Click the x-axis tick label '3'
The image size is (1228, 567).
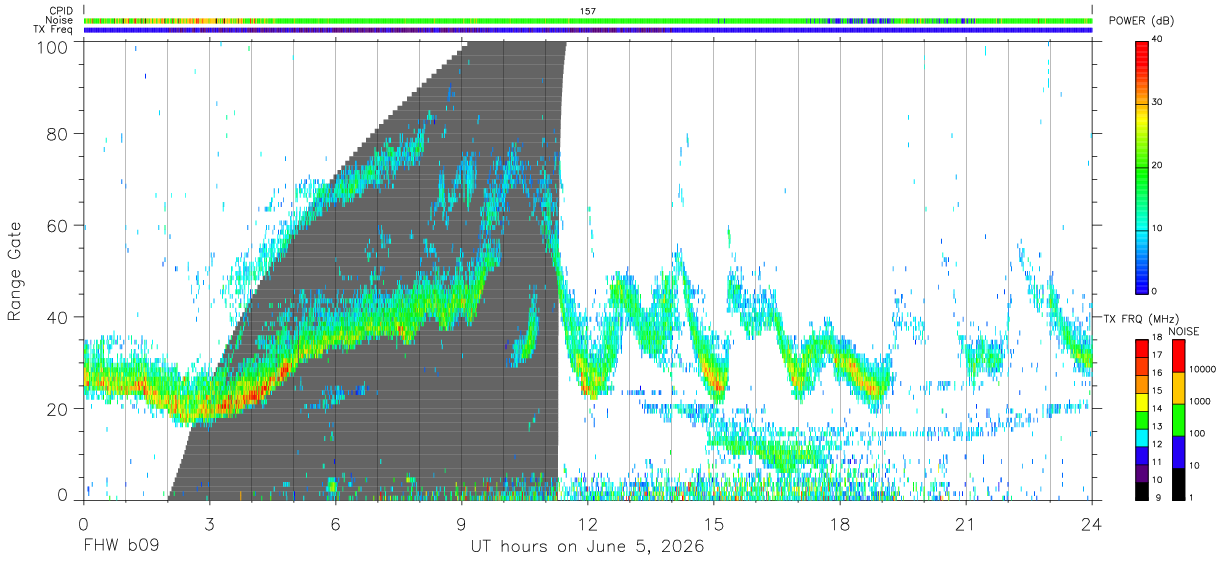pos(209,524)
